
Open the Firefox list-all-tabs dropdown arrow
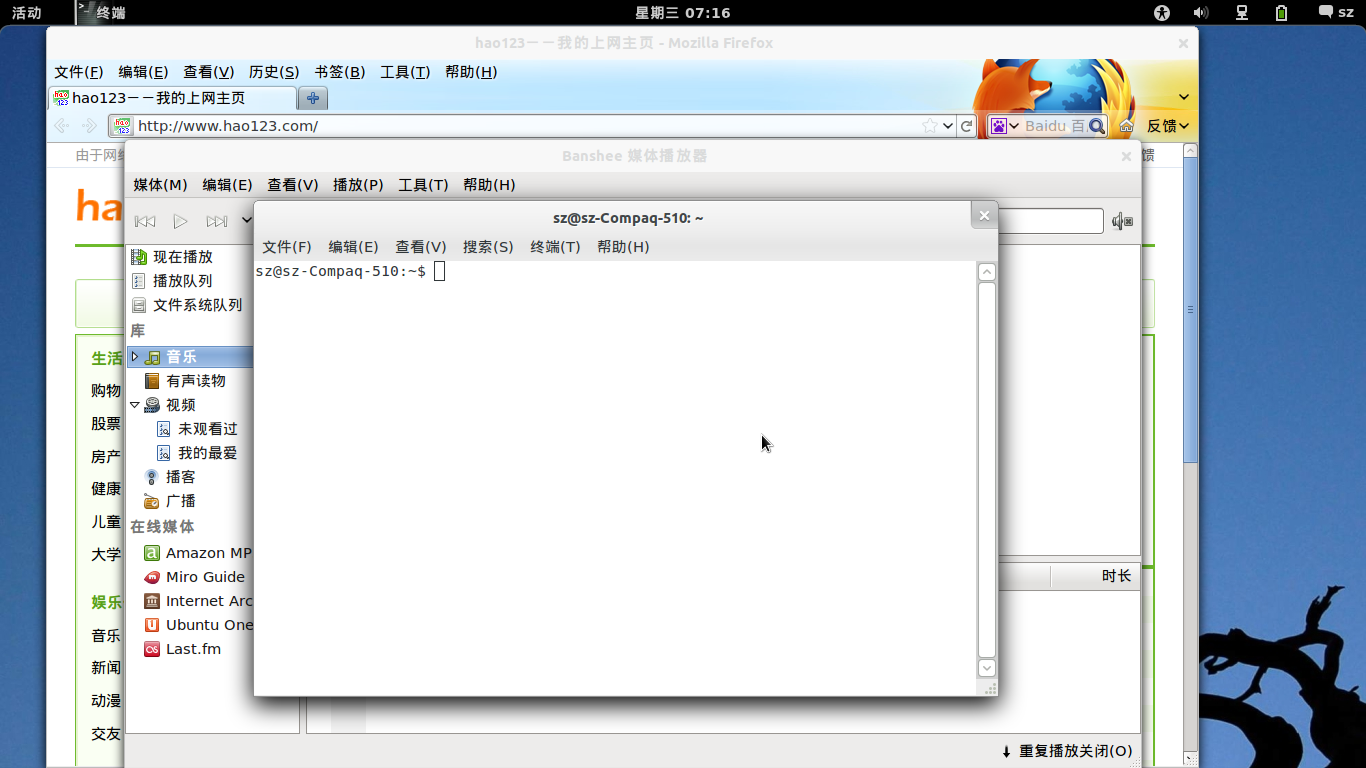click(x=1184, y=97)
